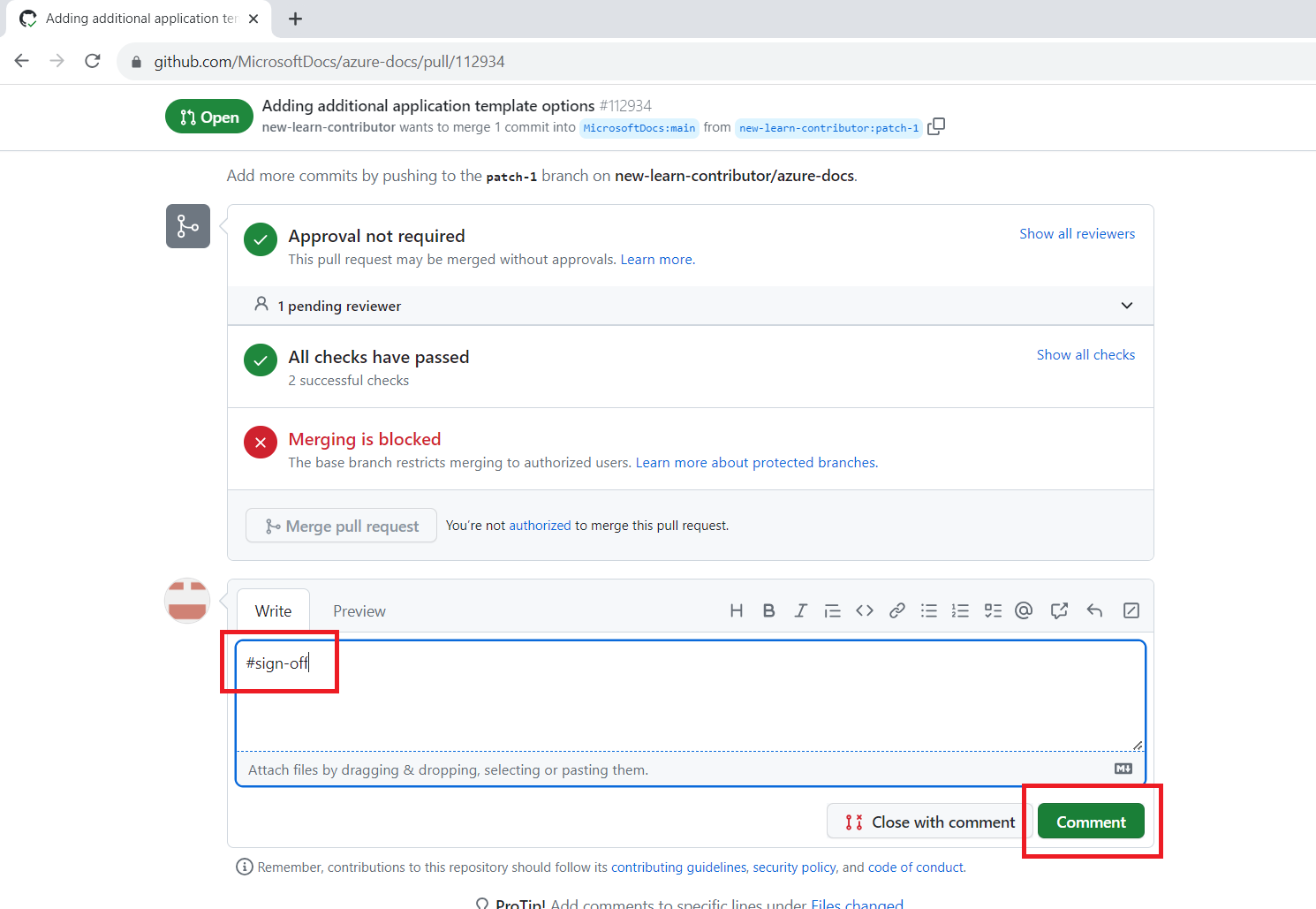Insert a code snippet using the code icon

click(x=865, y=610)
